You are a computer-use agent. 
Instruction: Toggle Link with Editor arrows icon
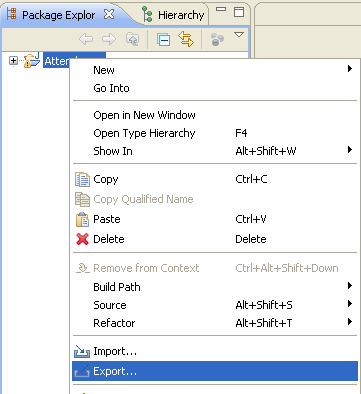click(186, 39)
